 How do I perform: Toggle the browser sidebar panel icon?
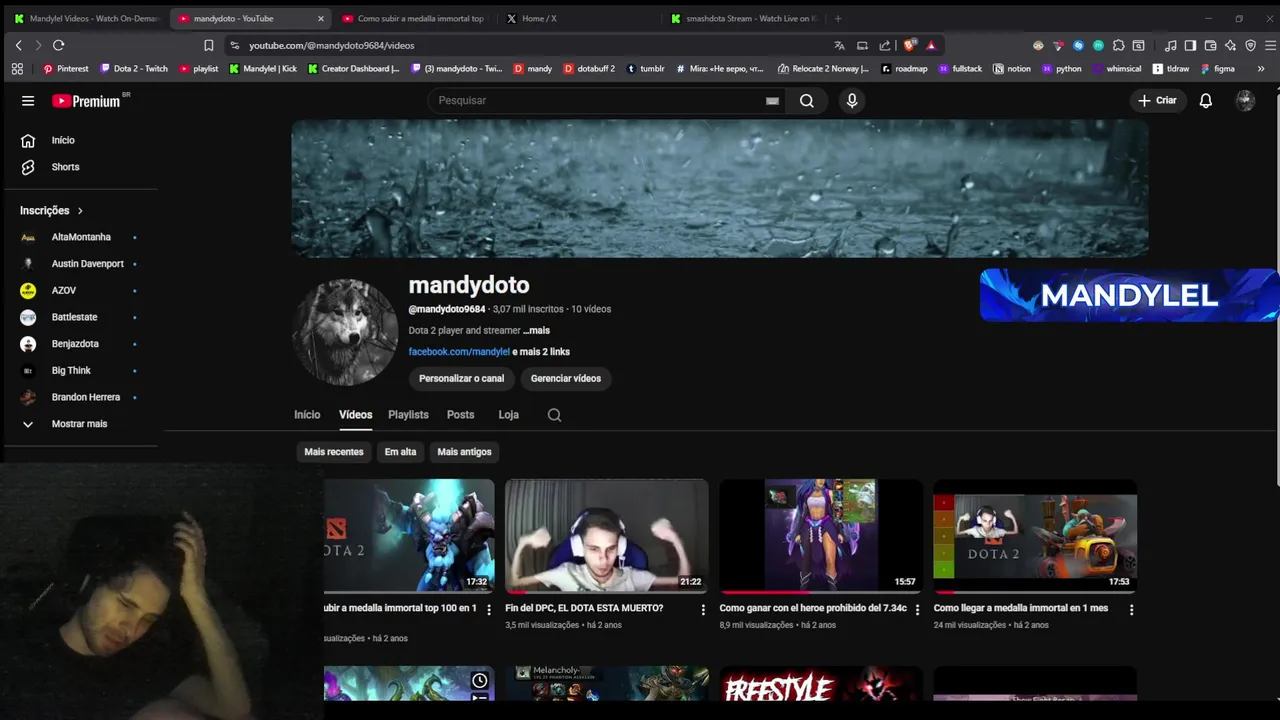tap(1190, 45)
